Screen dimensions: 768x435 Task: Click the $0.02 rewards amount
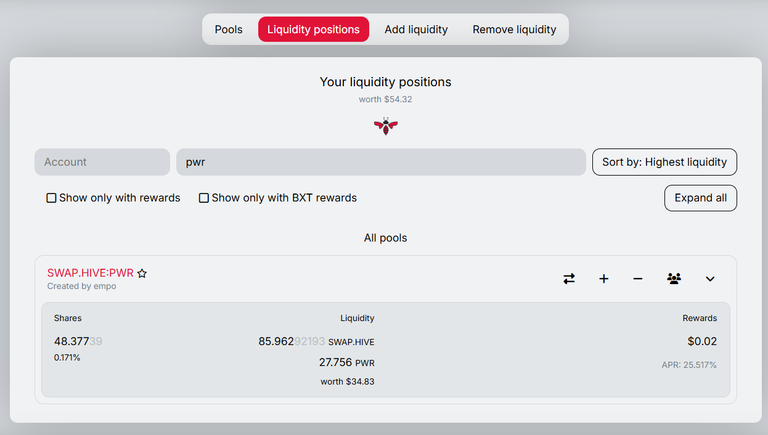point(702,341)
